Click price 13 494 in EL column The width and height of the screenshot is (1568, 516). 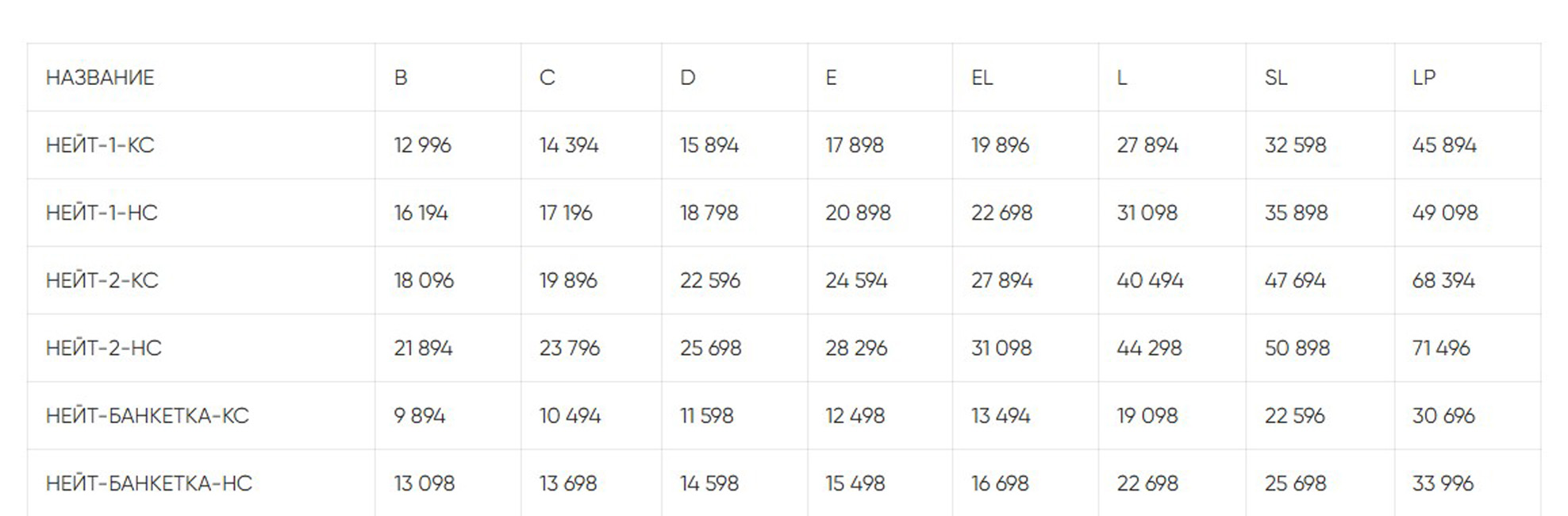[1001, 415]
